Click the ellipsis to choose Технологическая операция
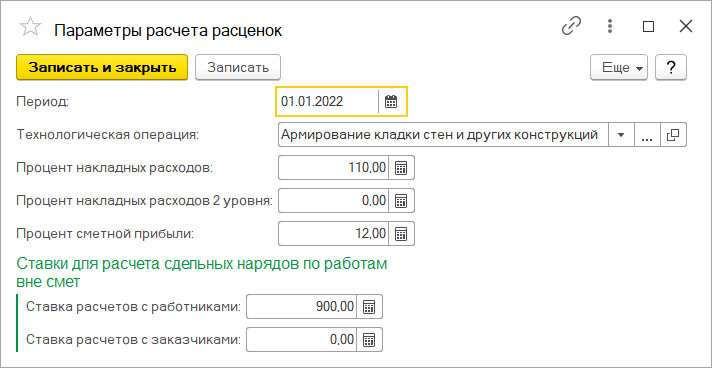712x368 pixels. coord(647,135)
